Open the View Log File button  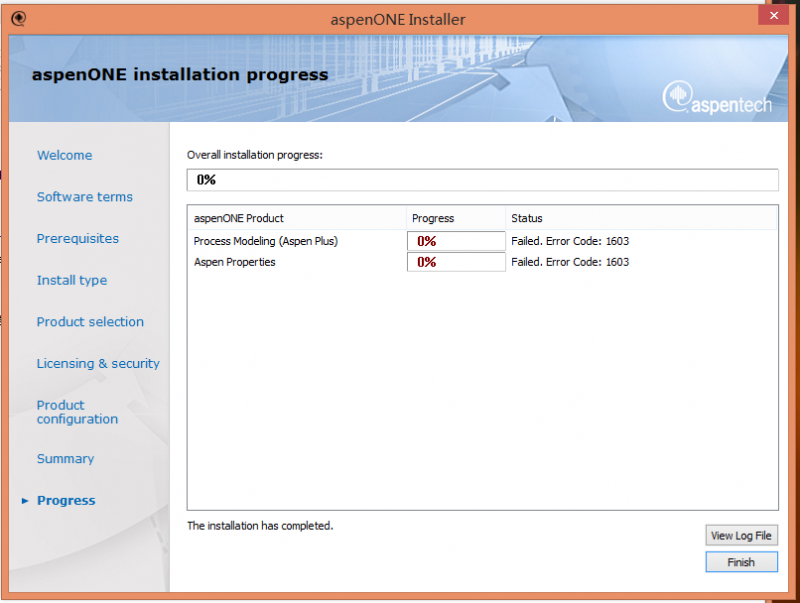click(741, 535)
